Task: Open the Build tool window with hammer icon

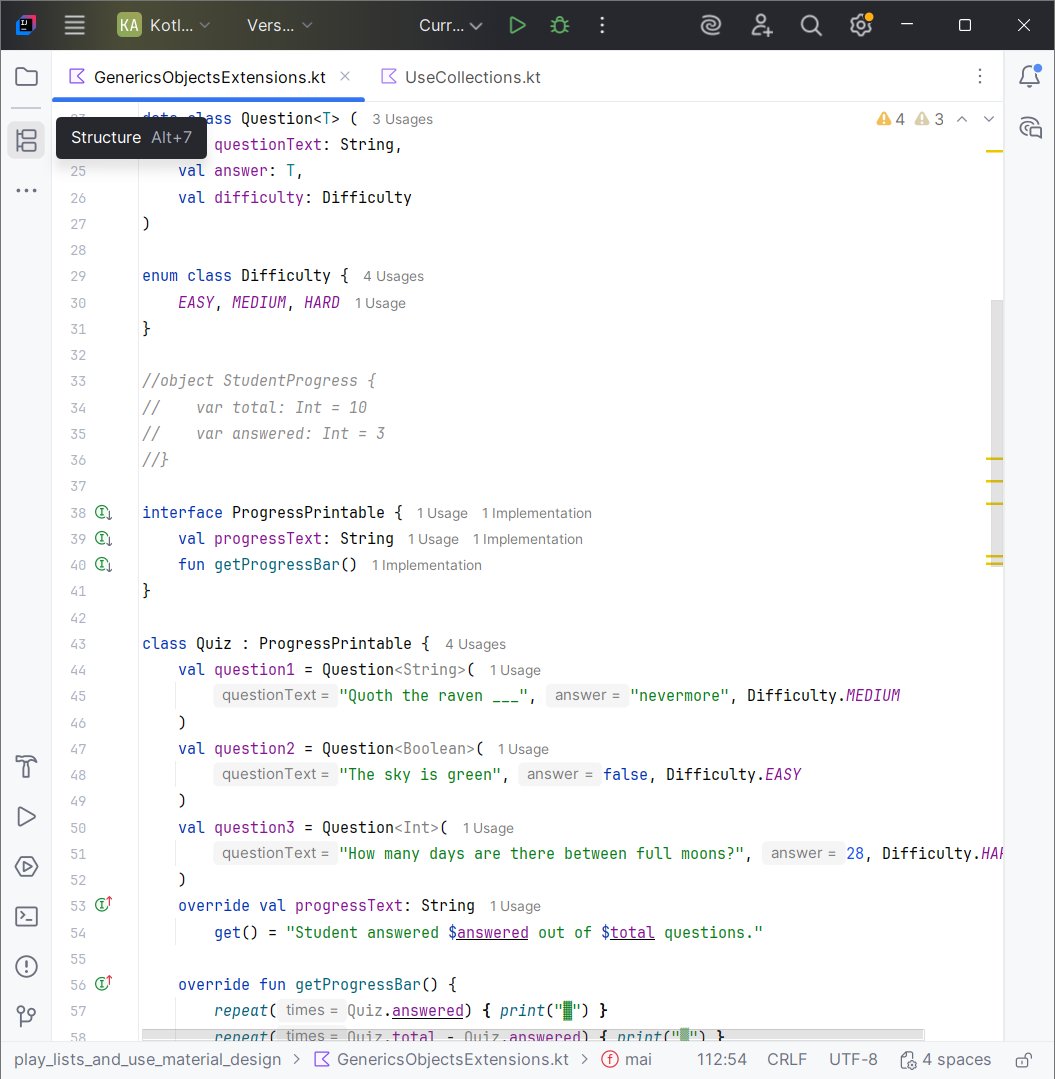Action: coord(26,767)
